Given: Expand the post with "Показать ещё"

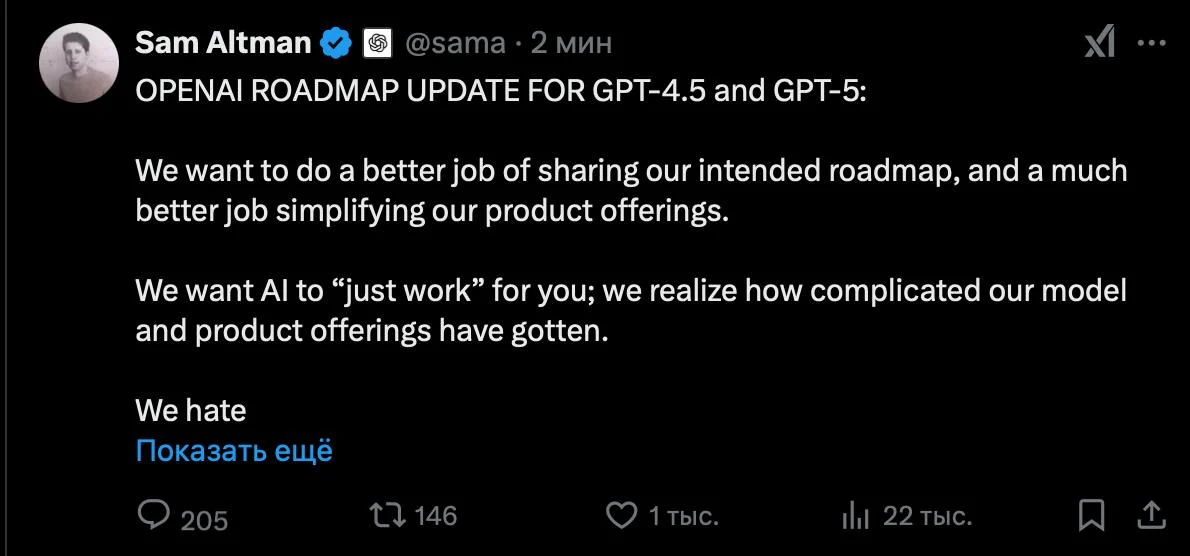Looking at the screenshot, I should coord(234,451).
